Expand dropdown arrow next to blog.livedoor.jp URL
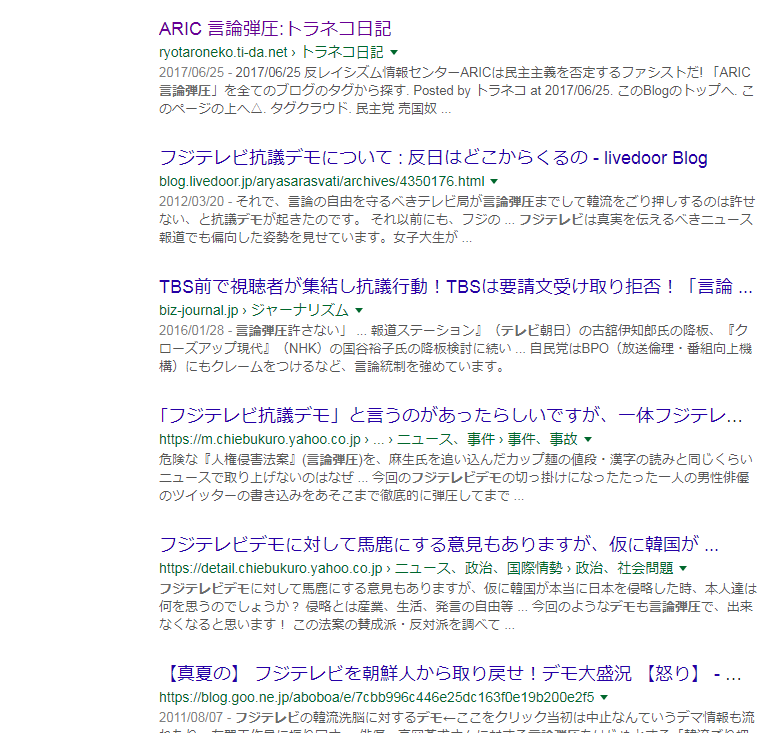This screenshot has width=782, height=733. [494, 182]
